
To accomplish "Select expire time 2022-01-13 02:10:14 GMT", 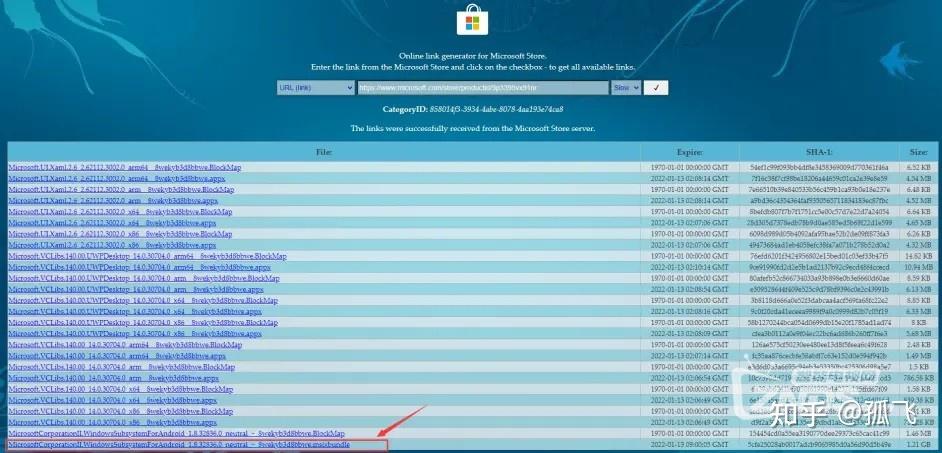I will 689,267.
